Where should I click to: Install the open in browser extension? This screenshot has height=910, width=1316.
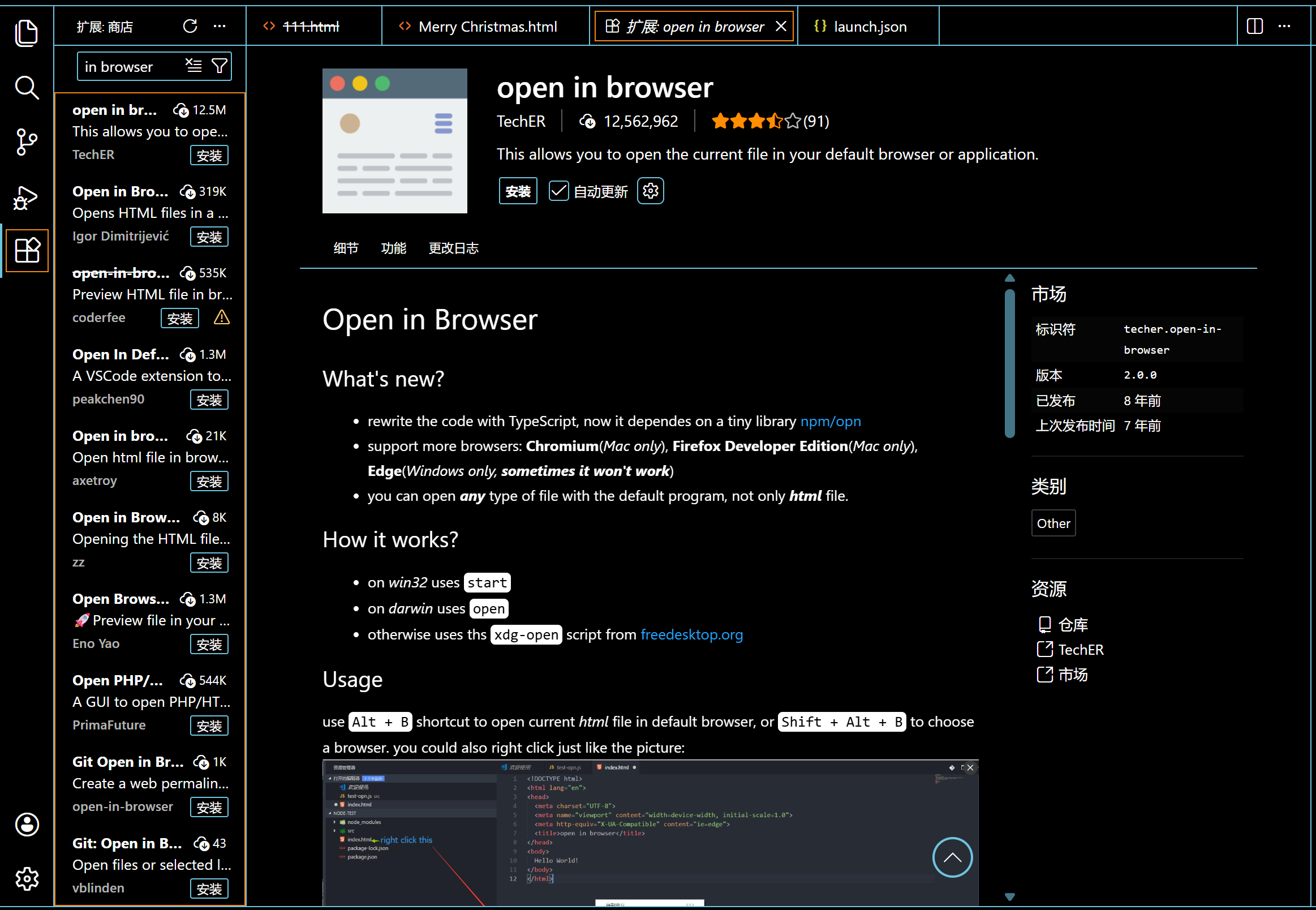click(518, 191)
